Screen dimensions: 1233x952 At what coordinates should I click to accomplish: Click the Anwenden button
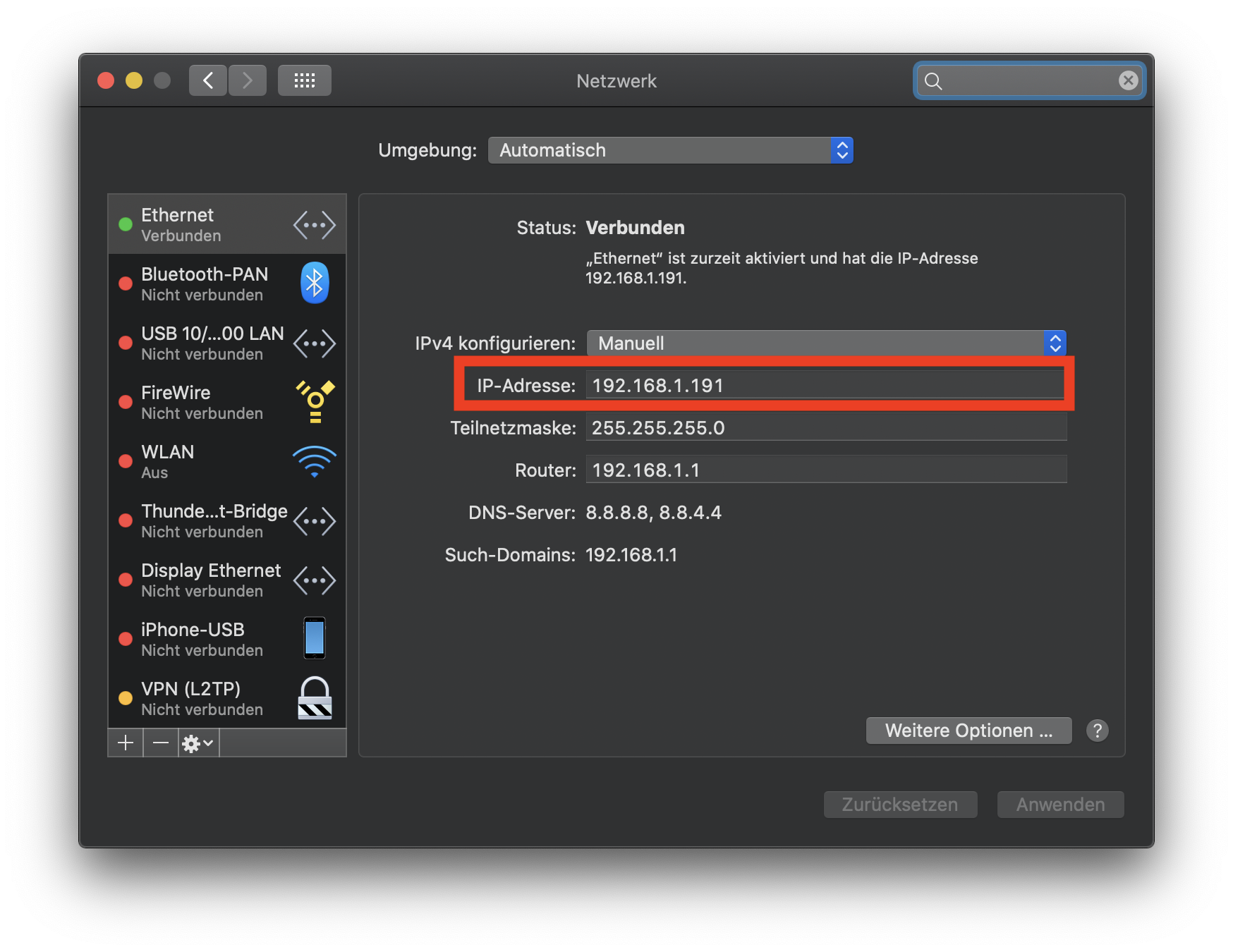coord(1060,805)
